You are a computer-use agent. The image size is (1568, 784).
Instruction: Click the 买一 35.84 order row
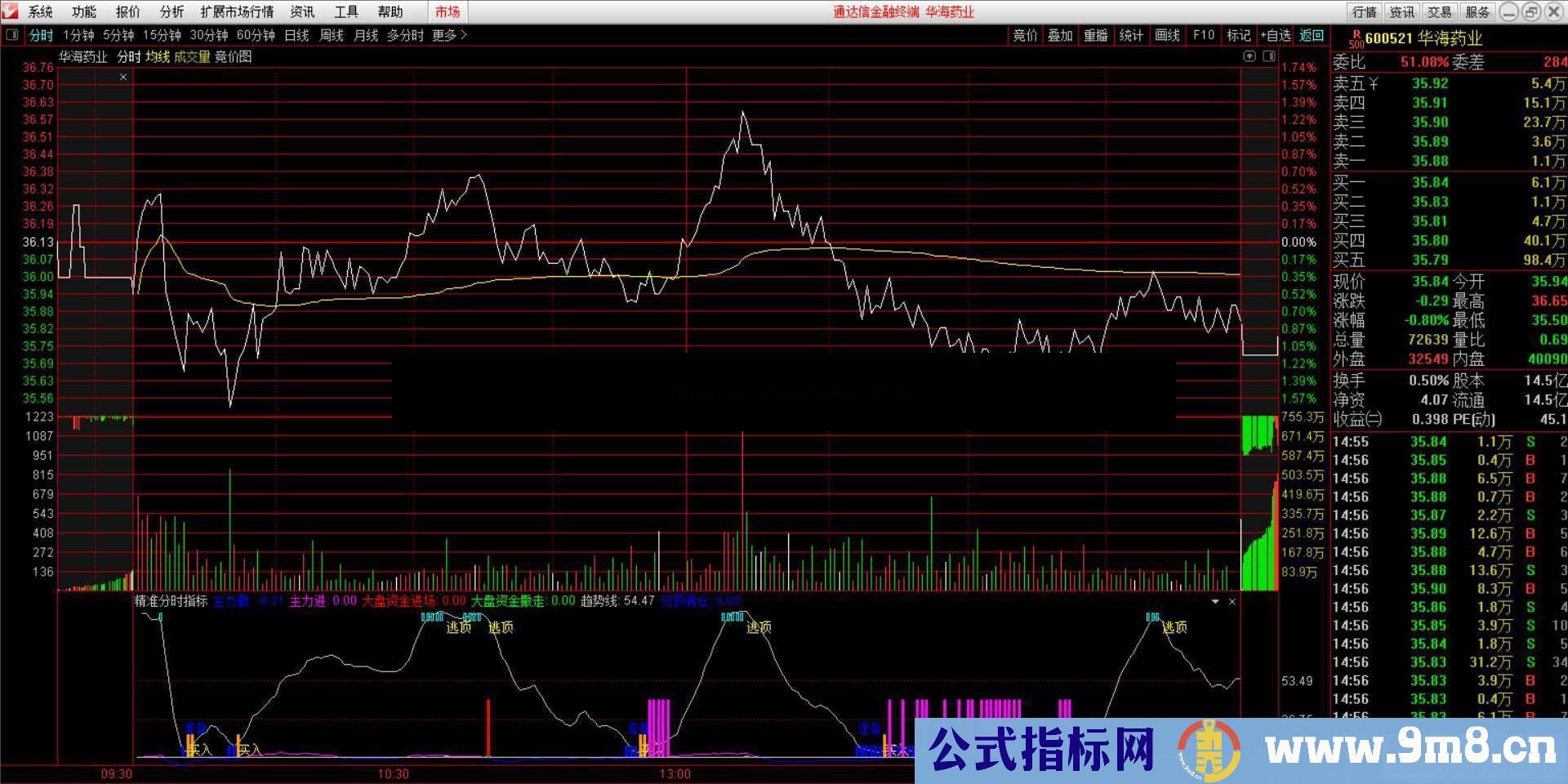1450,182
